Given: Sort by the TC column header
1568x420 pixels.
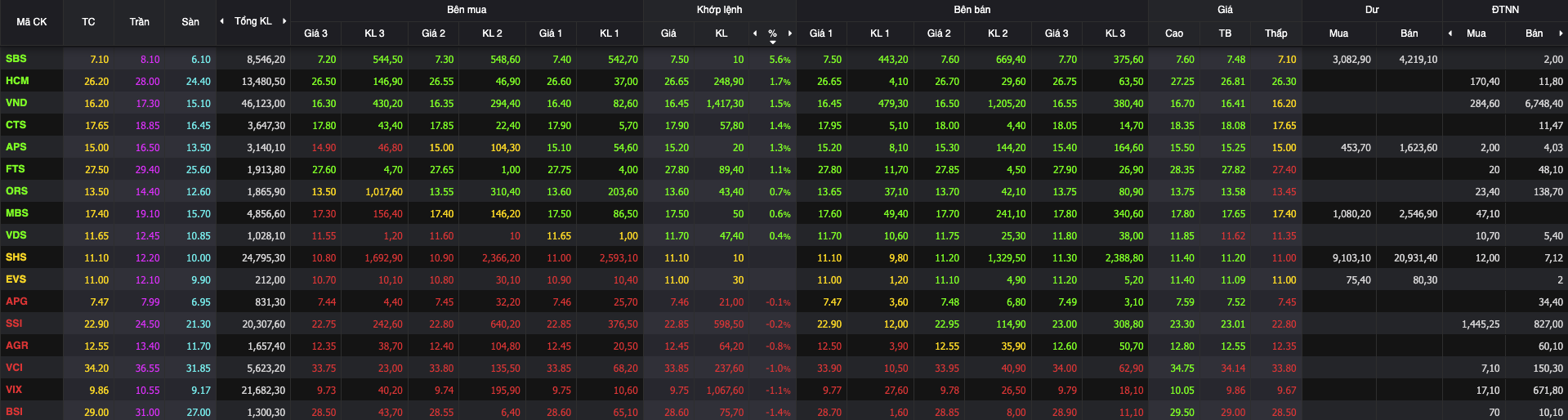Looking at the screenshot, I should [88, 22].
